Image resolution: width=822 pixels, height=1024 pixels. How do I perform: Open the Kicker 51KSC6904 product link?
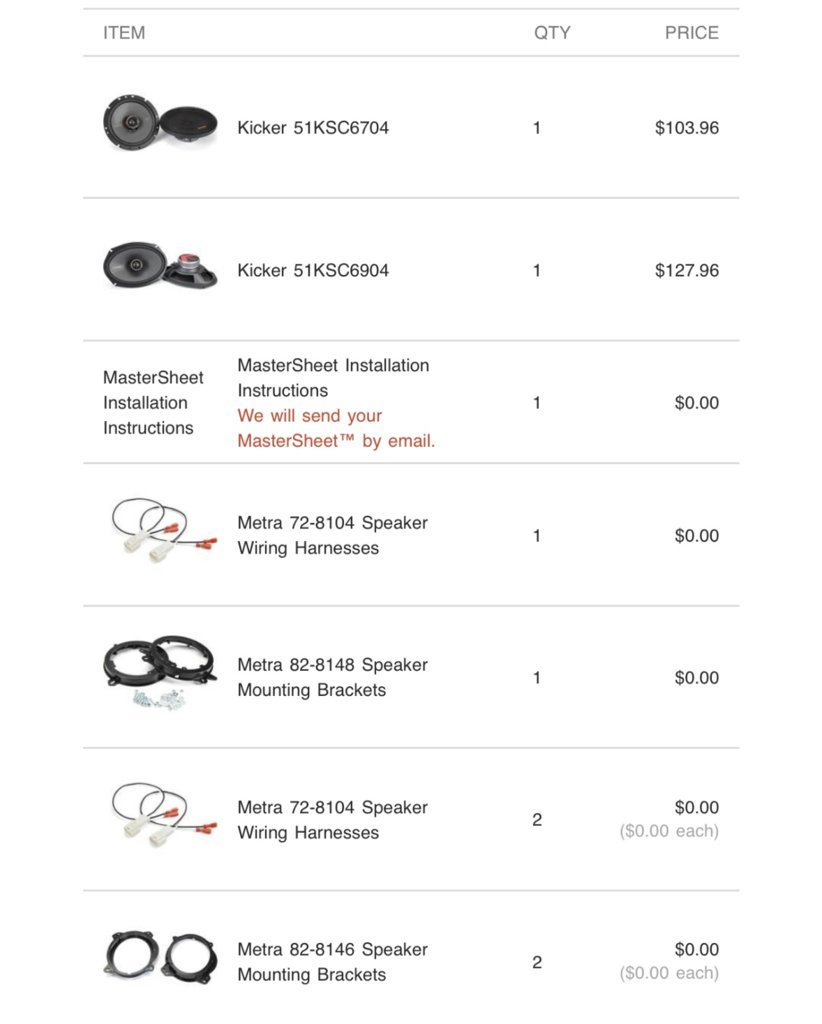[x=313, y=270]
